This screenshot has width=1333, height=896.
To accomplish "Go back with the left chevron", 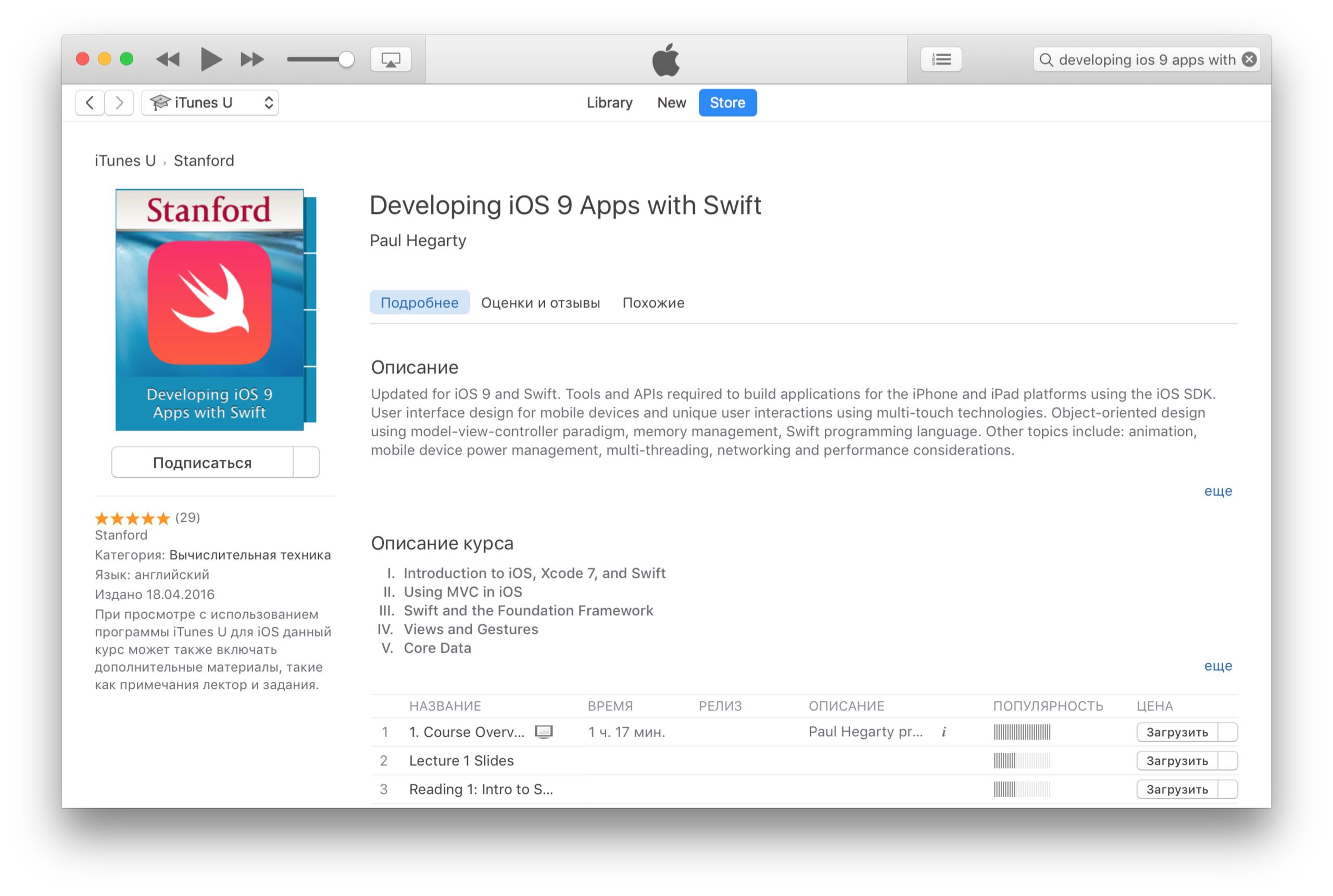I will 90,103.
